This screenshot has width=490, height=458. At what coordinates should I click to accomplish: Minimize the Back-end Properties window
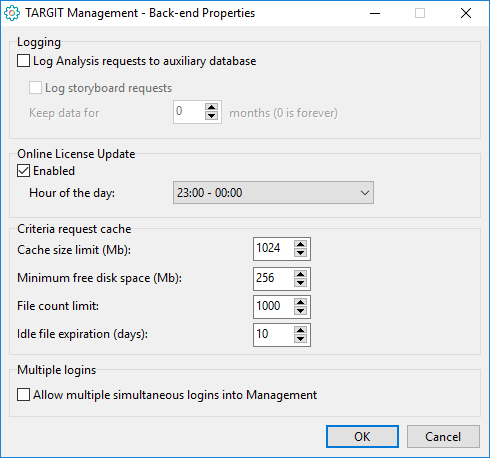tap(375, 13)
